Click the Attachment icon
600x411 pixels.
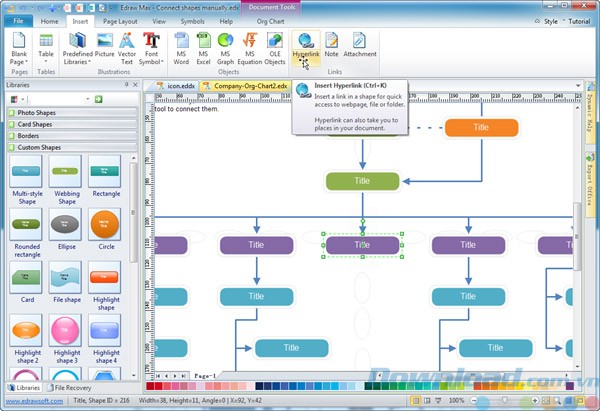[360, 46]
